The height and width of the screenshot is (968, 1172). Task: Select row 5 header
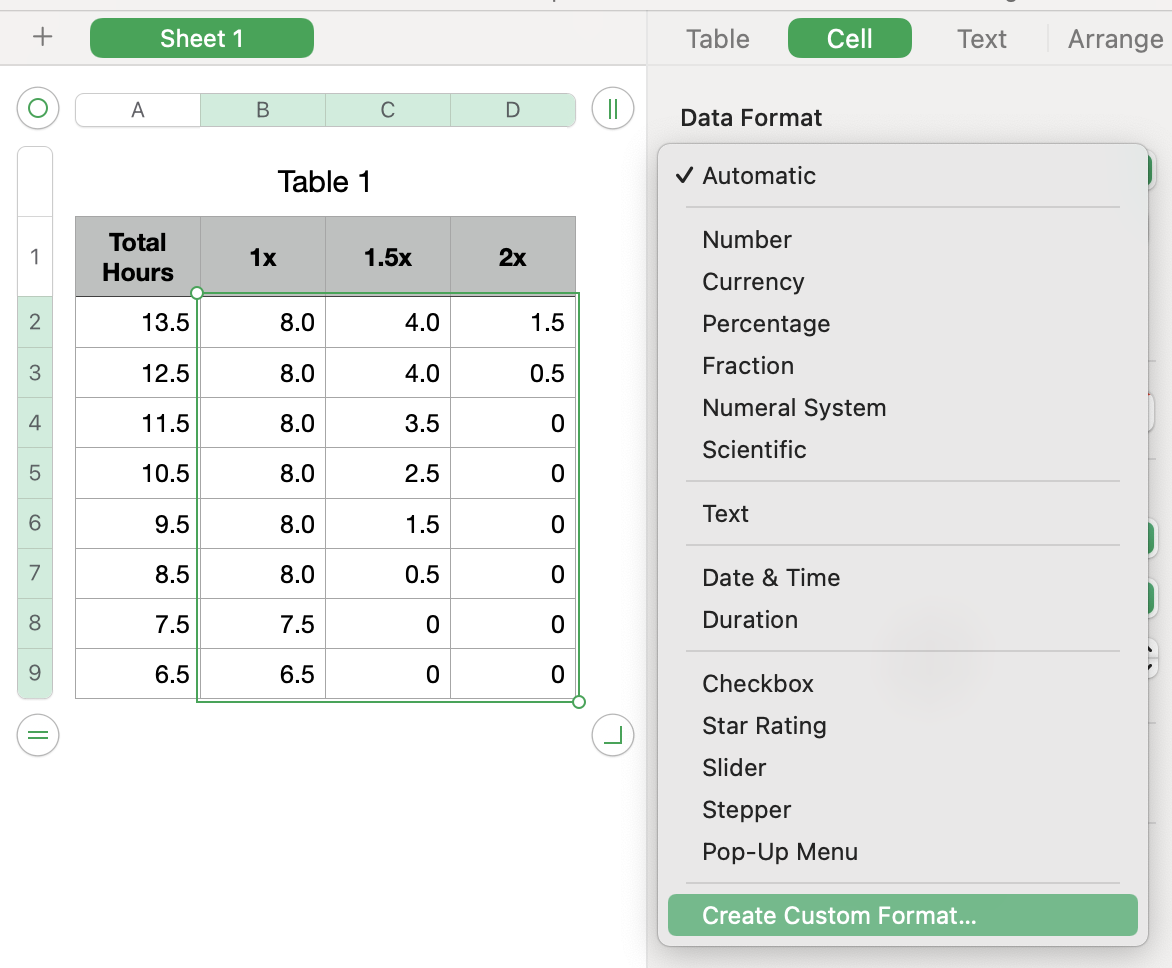coord(35,473)
